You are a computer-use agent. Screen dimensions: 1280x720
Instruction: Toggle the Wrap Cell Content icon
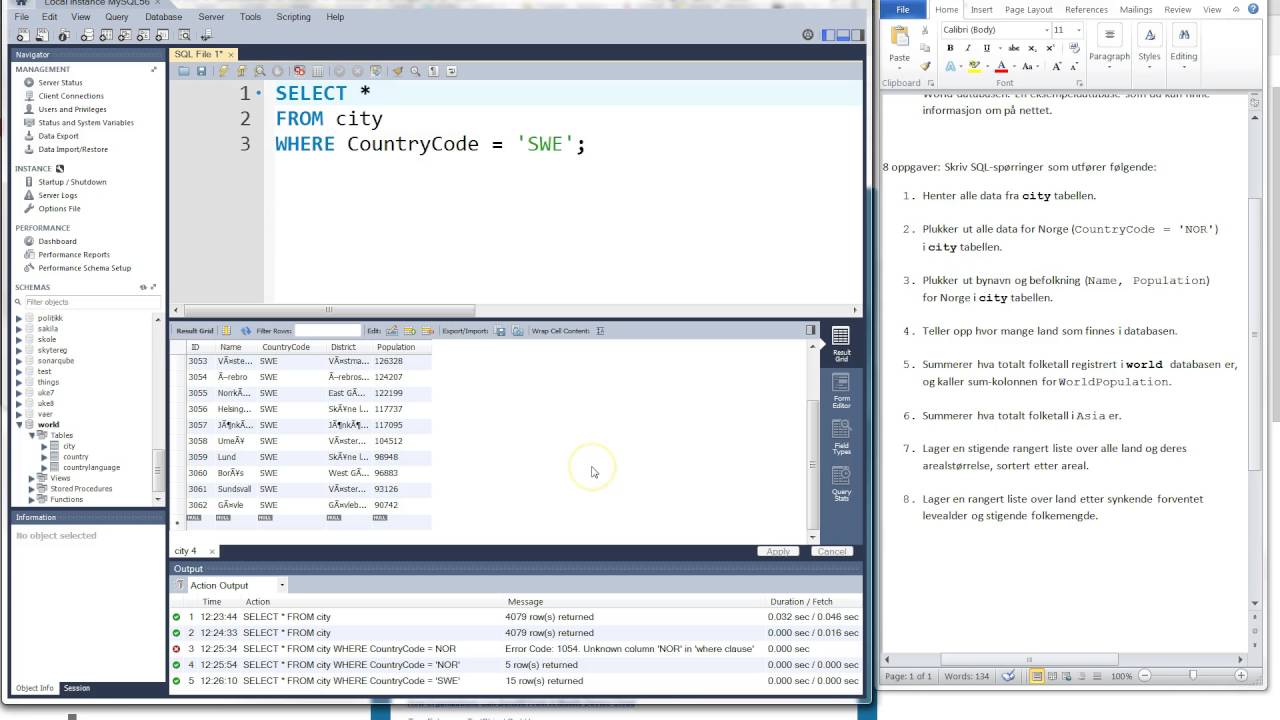click(x=600, y=331)
